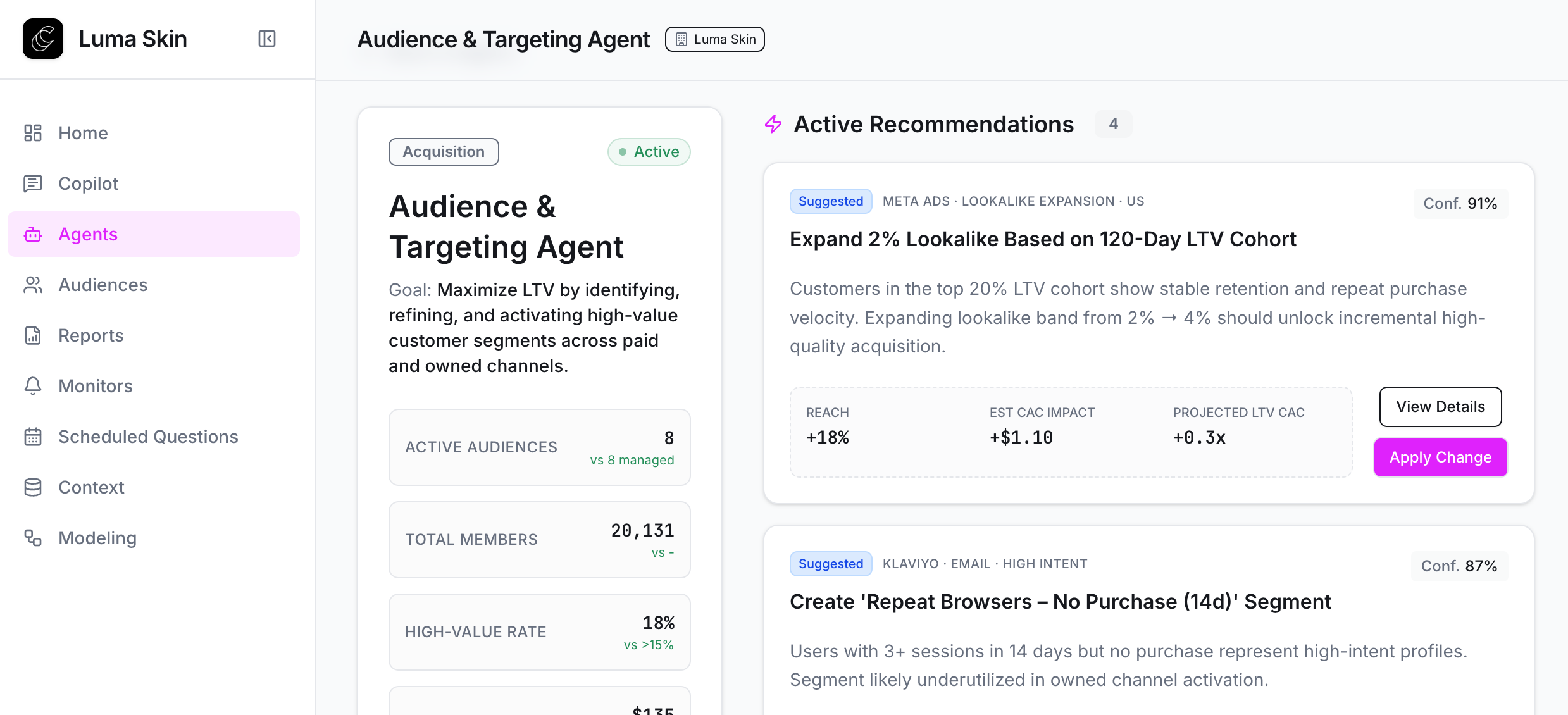Click View Details on lookalike recommendation
The width and height of the screenshot is (1568, 715).
pos(1440,407)
